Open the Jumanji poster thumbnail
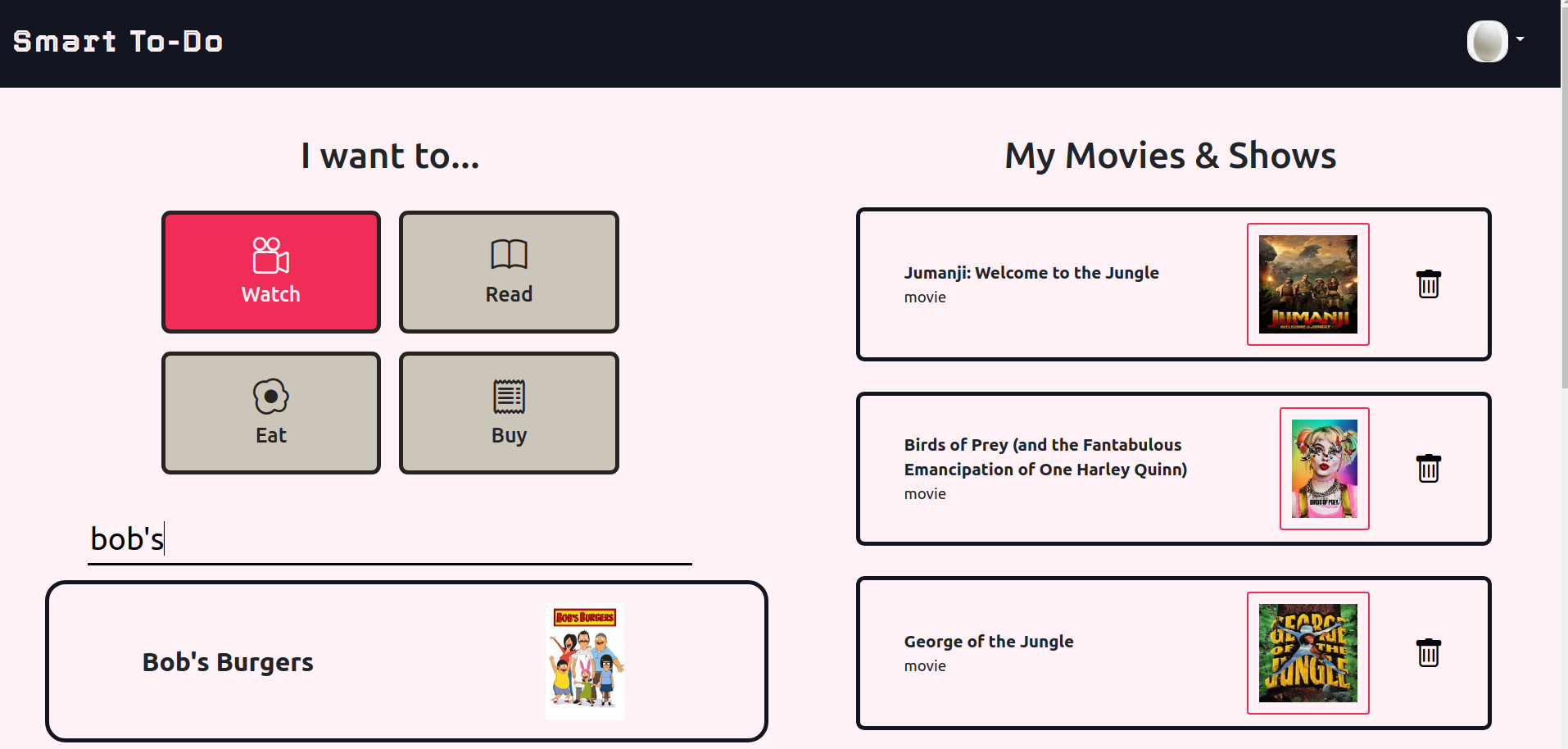The width and height of the screenshot is (1568, 749). [x=1308, y=284]
